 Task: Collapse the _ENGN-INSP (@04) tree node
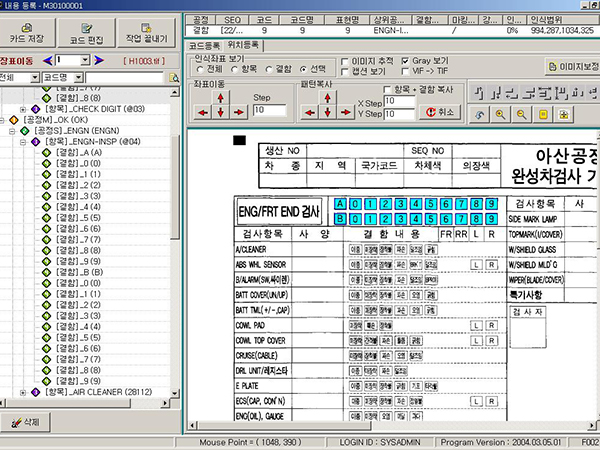click(x=22, y=142)
